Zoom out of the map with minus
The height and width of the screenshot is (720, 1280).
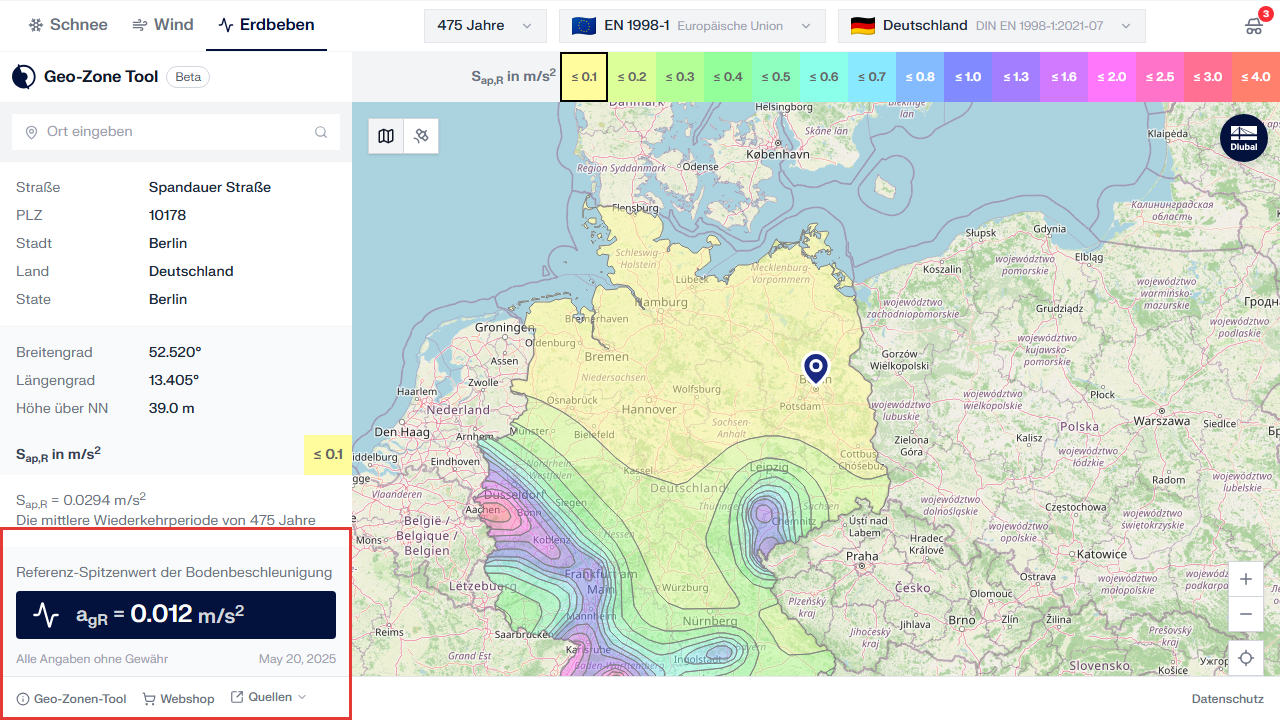[x=1246, y=614]
